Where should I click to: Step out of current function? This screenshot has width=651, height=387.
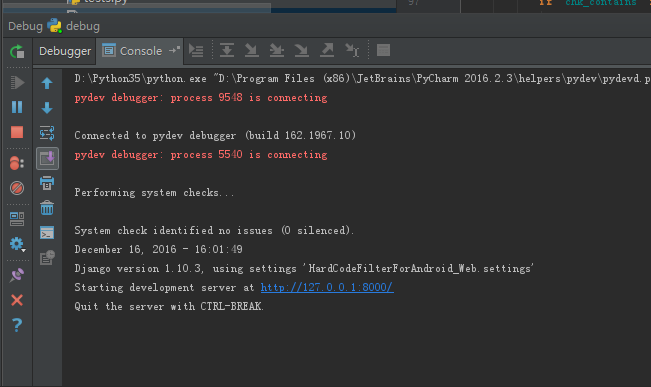(327, 50)
